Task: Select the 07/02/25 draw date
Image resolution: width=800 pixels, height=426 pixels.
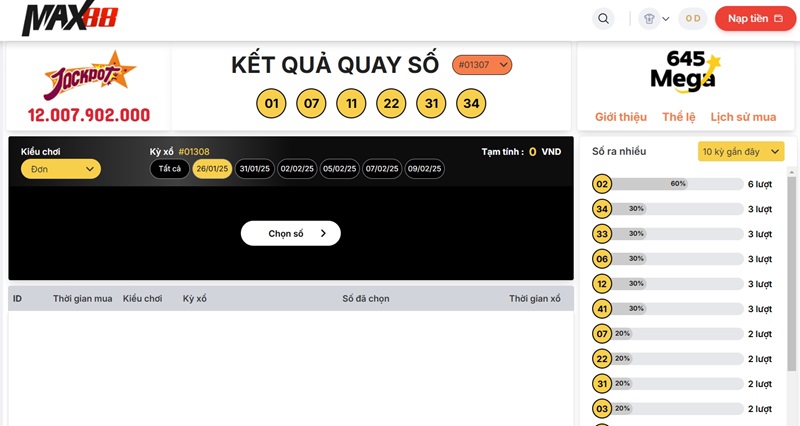Action: 382,169
